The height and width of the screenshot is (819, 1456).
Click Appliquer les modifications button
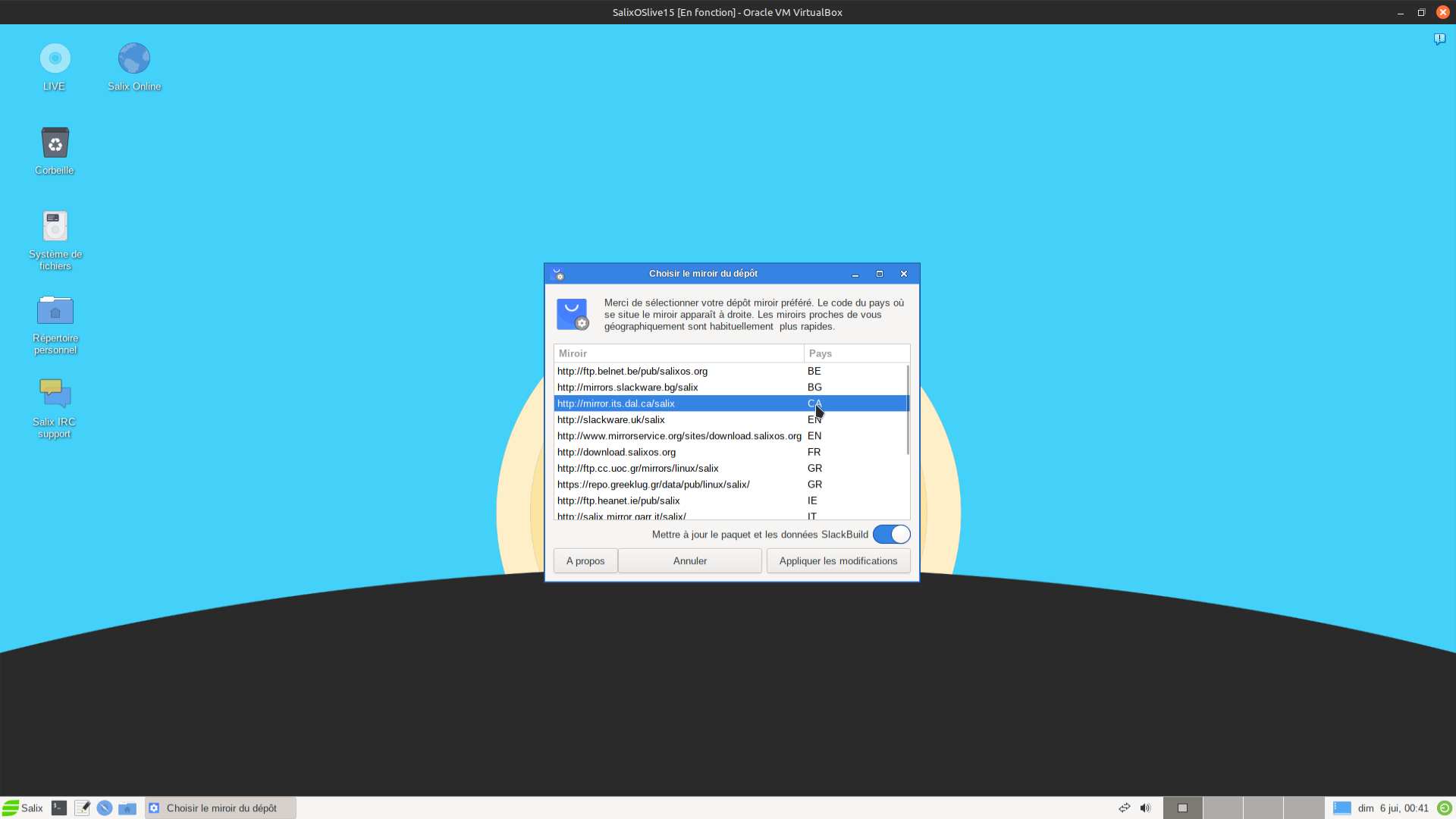point(838,561)
